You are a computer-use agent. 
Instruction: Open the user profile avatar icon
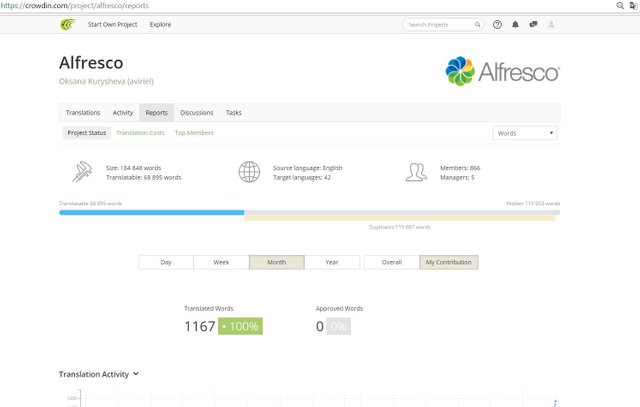pos(551,24)
